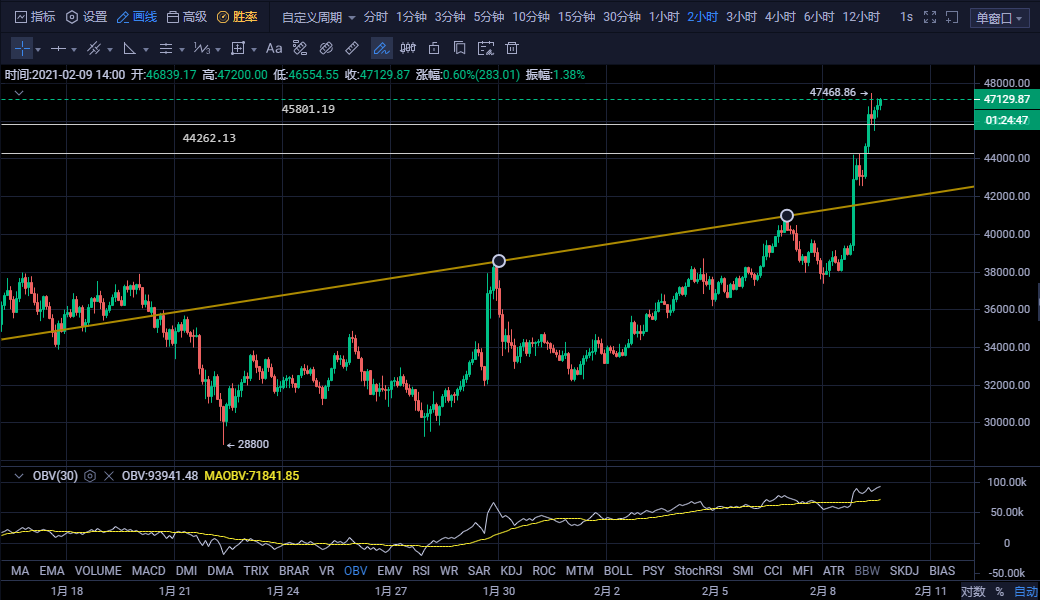Click the ruler-and-pencil drawing settings icon
This screenshot has width=1040, height=600.
[300, 48]
